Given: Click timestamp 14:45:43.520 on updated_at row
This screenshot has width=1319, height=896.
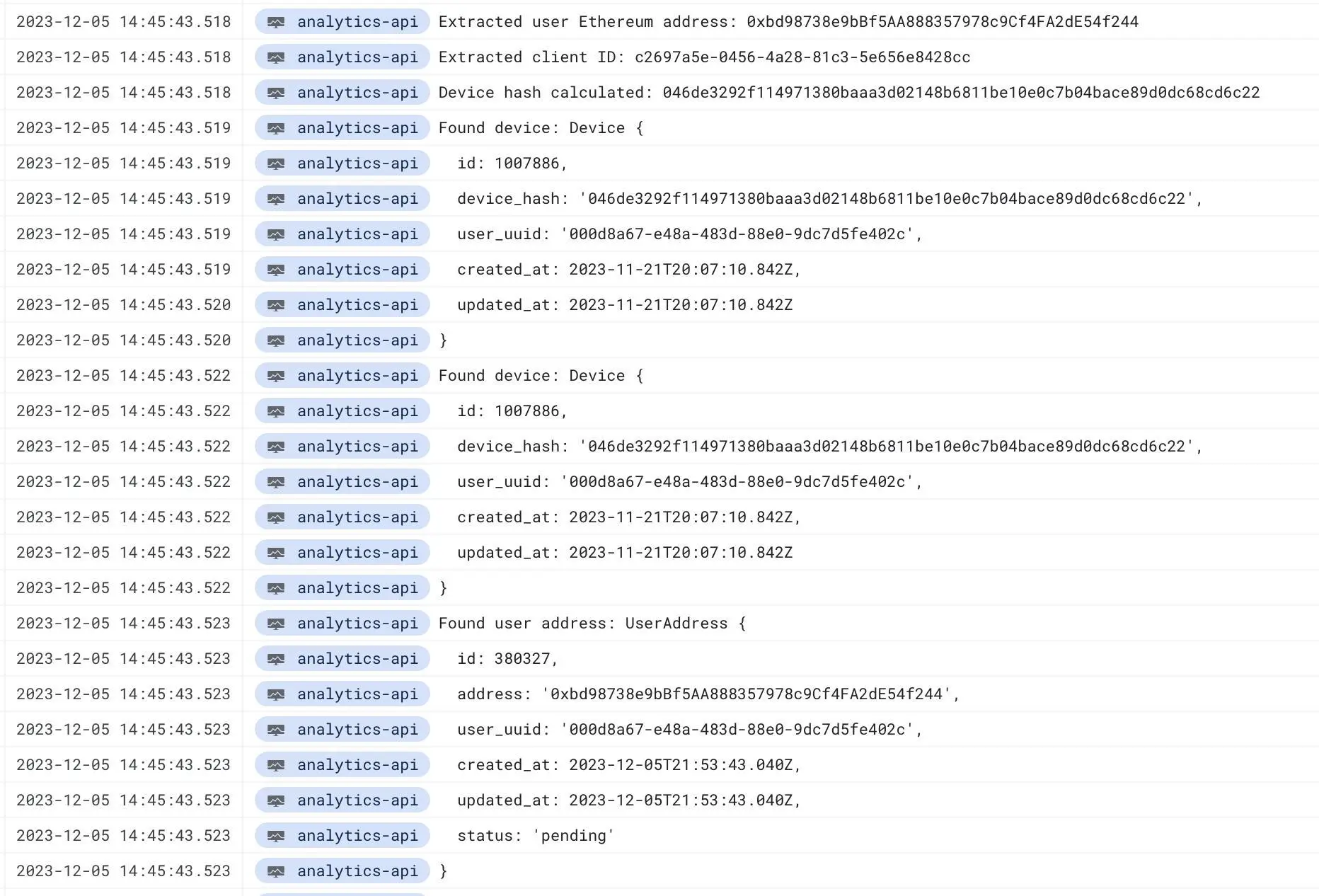Looking at the screenshot, I should click(x=124, y=305).
